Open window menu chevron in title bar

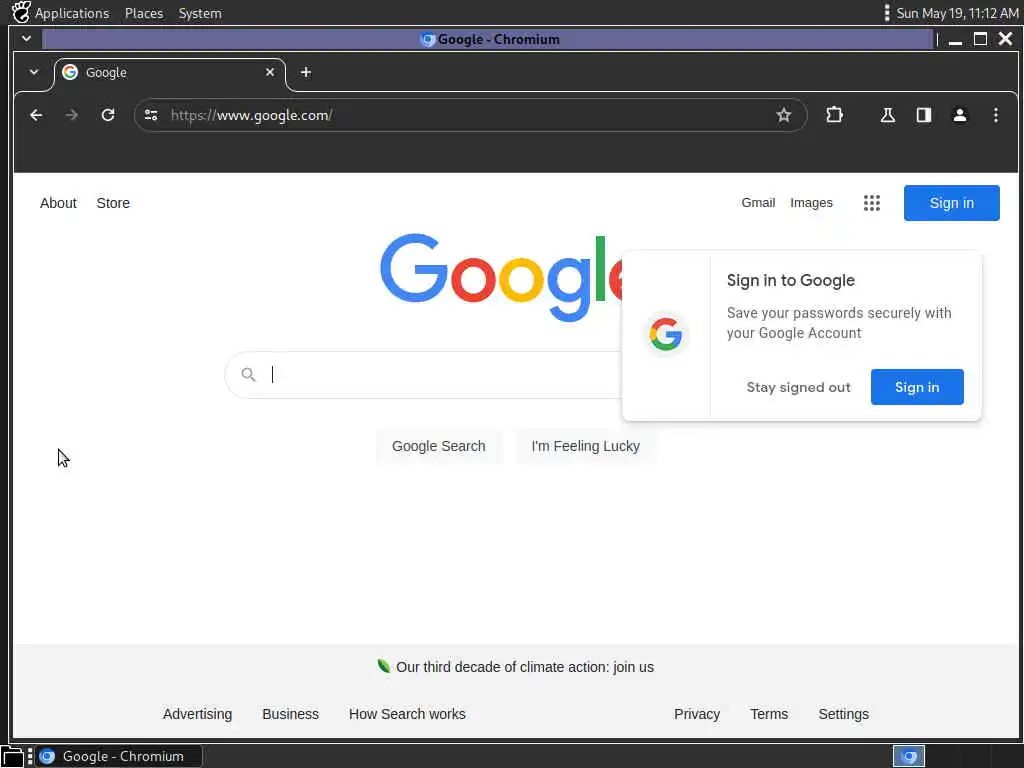click(26, 39)
